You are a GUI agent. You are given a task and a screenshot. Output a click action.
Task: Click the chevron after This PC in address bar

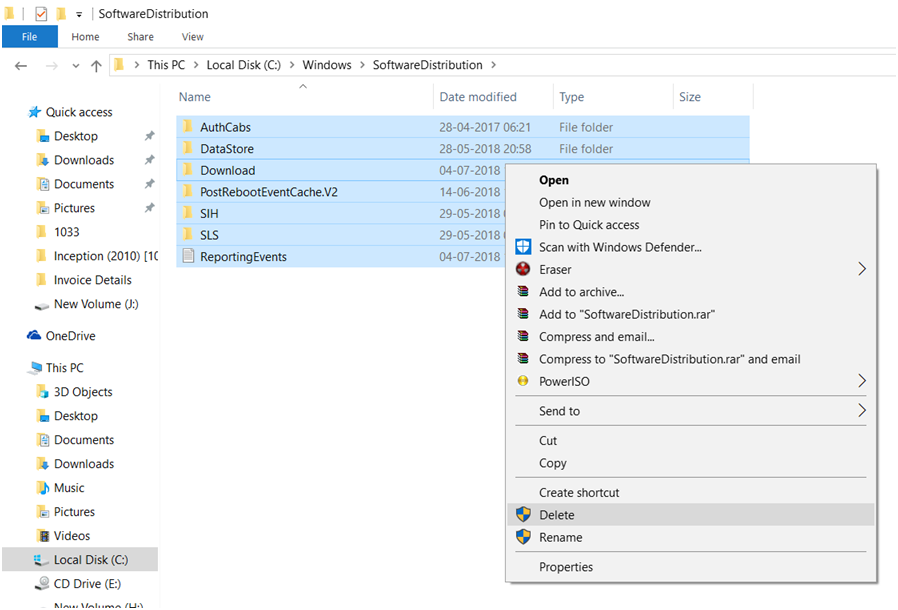(196, 65)
